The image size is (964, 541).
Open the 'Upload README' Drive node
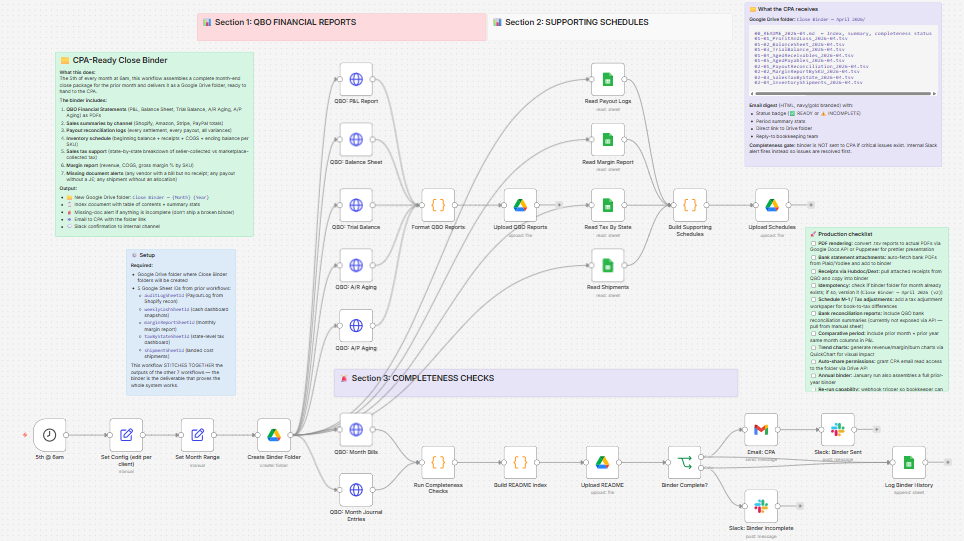tap(602, 462)
